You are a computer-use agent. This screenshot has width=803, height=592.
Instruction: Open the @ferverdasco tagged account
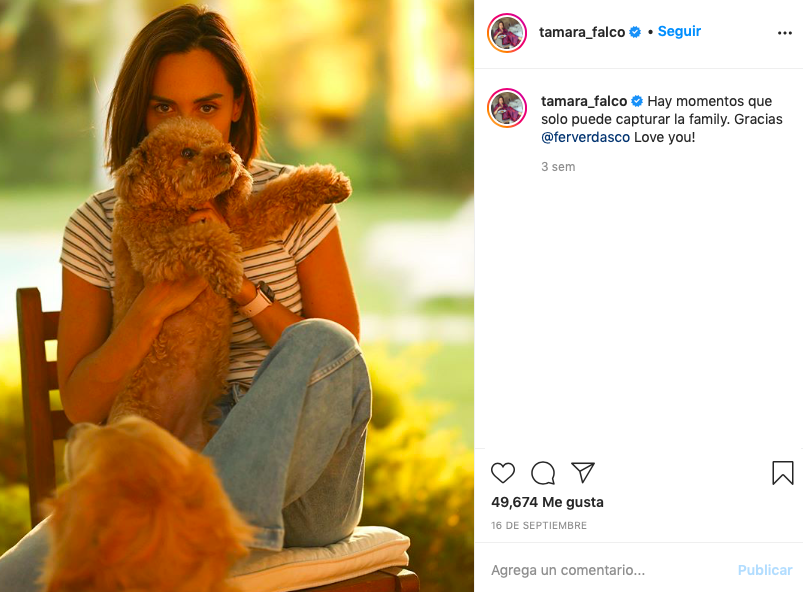click(x=586, y=137)
